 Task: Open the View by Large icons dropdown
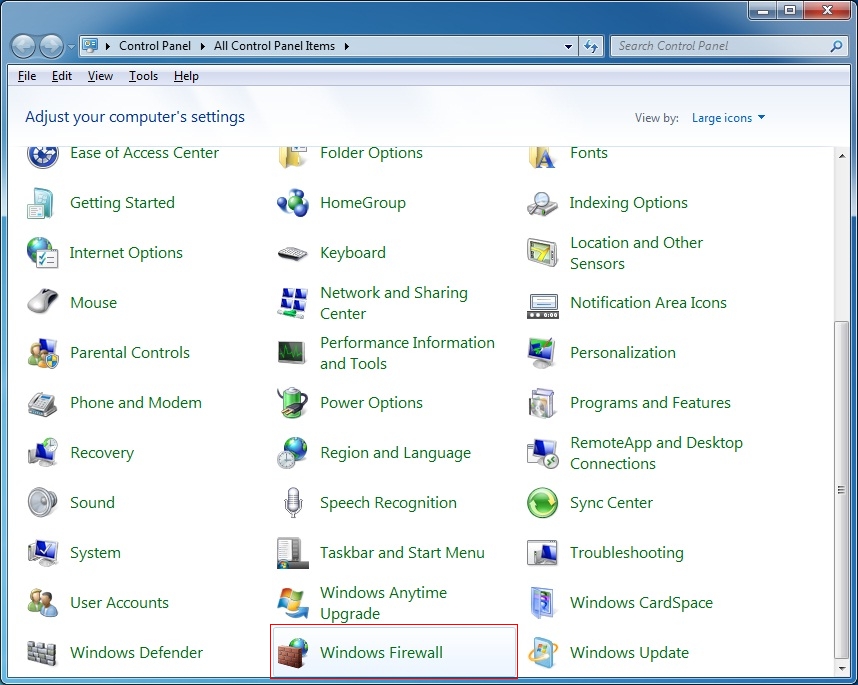pyautogui.click(x=728, y=118)
